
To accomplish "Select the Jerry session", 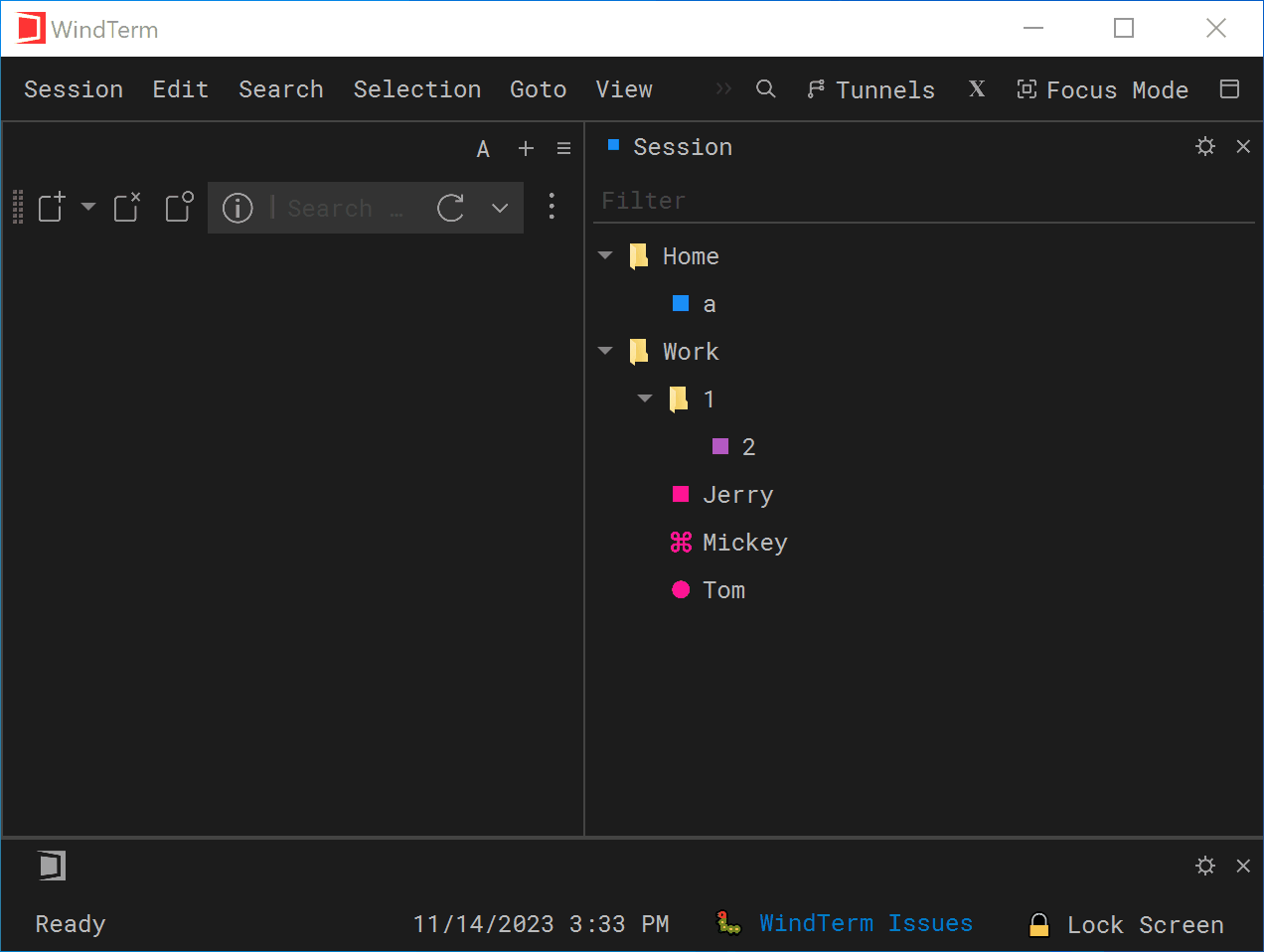I will (x=737, y=495).
